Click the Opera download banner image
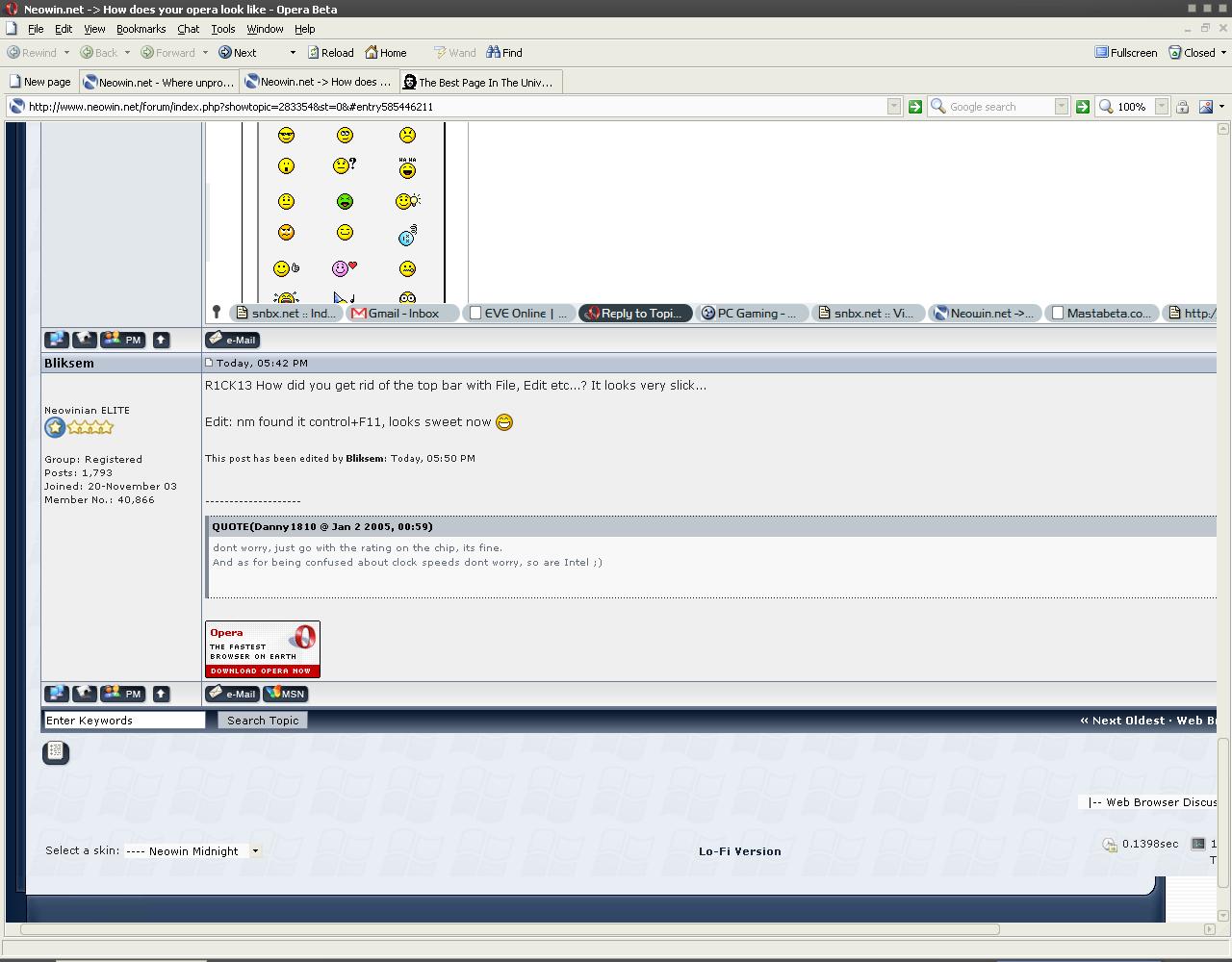The image size is (1232, 962). [263, 649]
